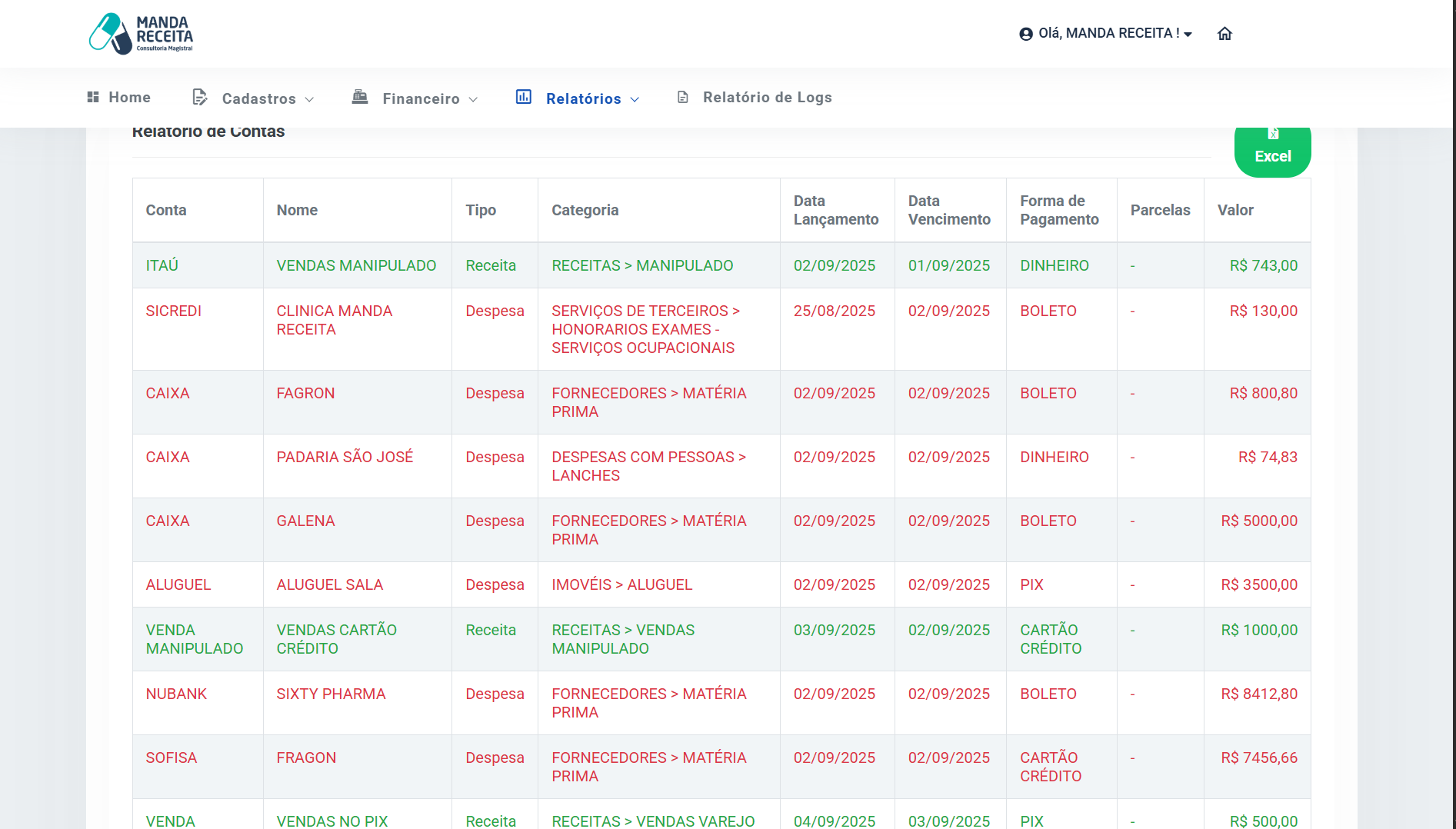This screenshot has height=829, width=1456.
Task: Click the ALUGUEL SALA entry
Action: coord(329,584)
